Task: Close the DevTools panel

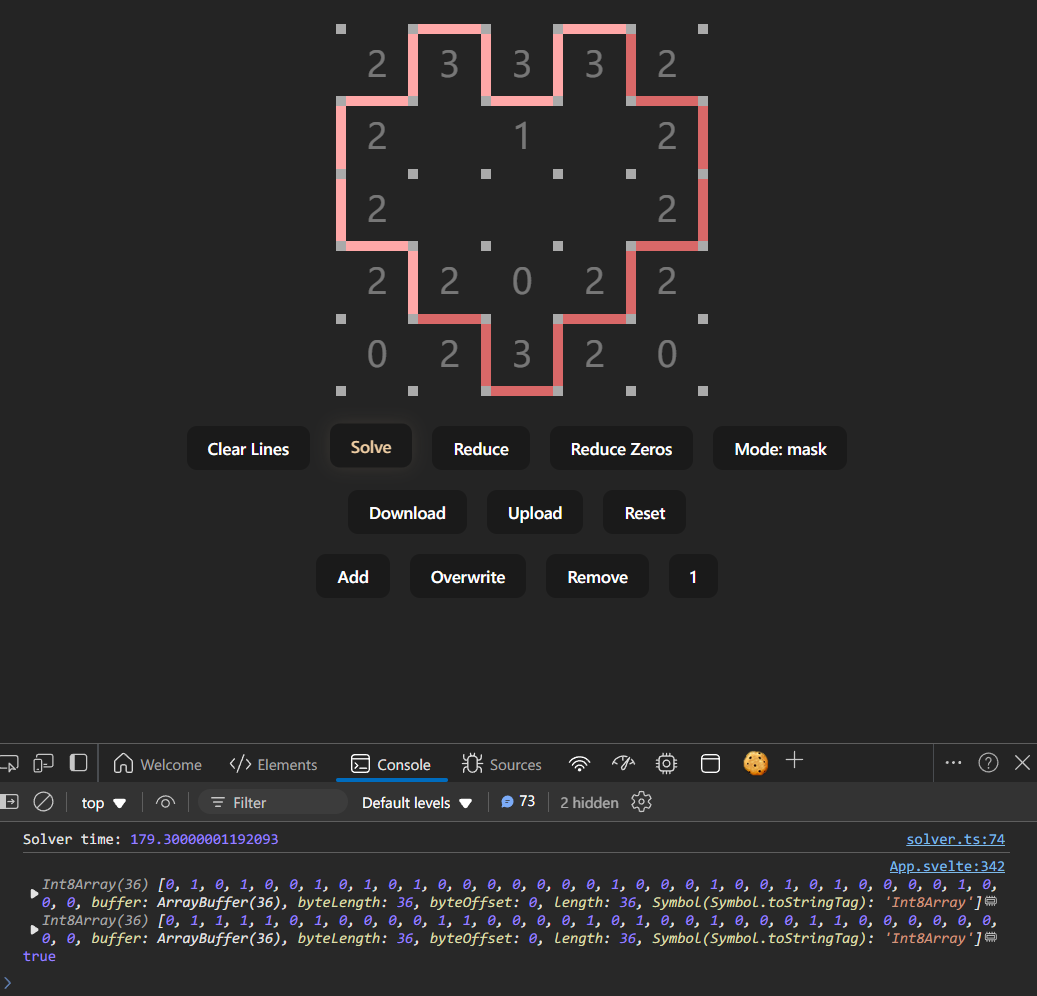Action: tap(1022, 763)
